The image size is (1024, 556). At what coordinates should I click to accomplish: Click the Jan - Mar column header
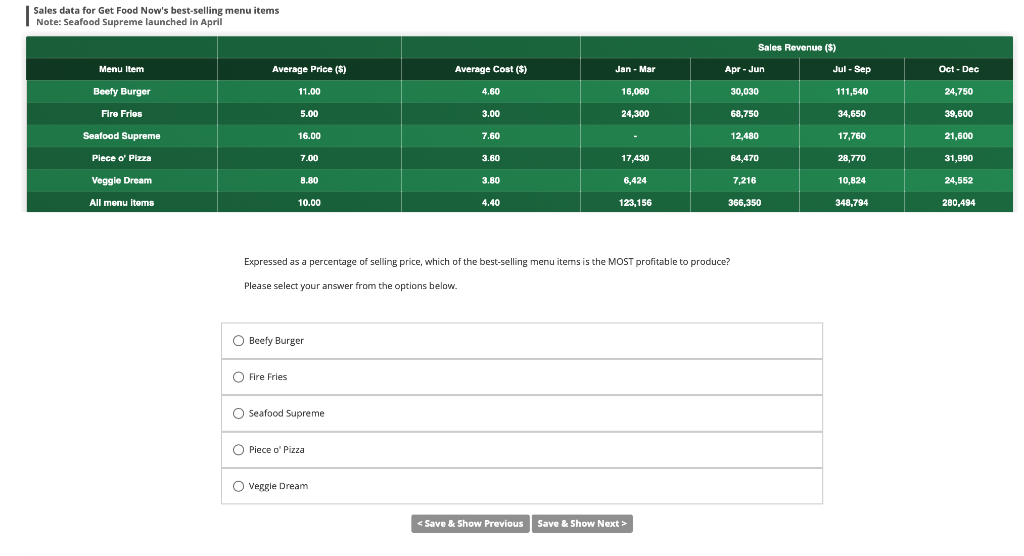pos(635,69)
